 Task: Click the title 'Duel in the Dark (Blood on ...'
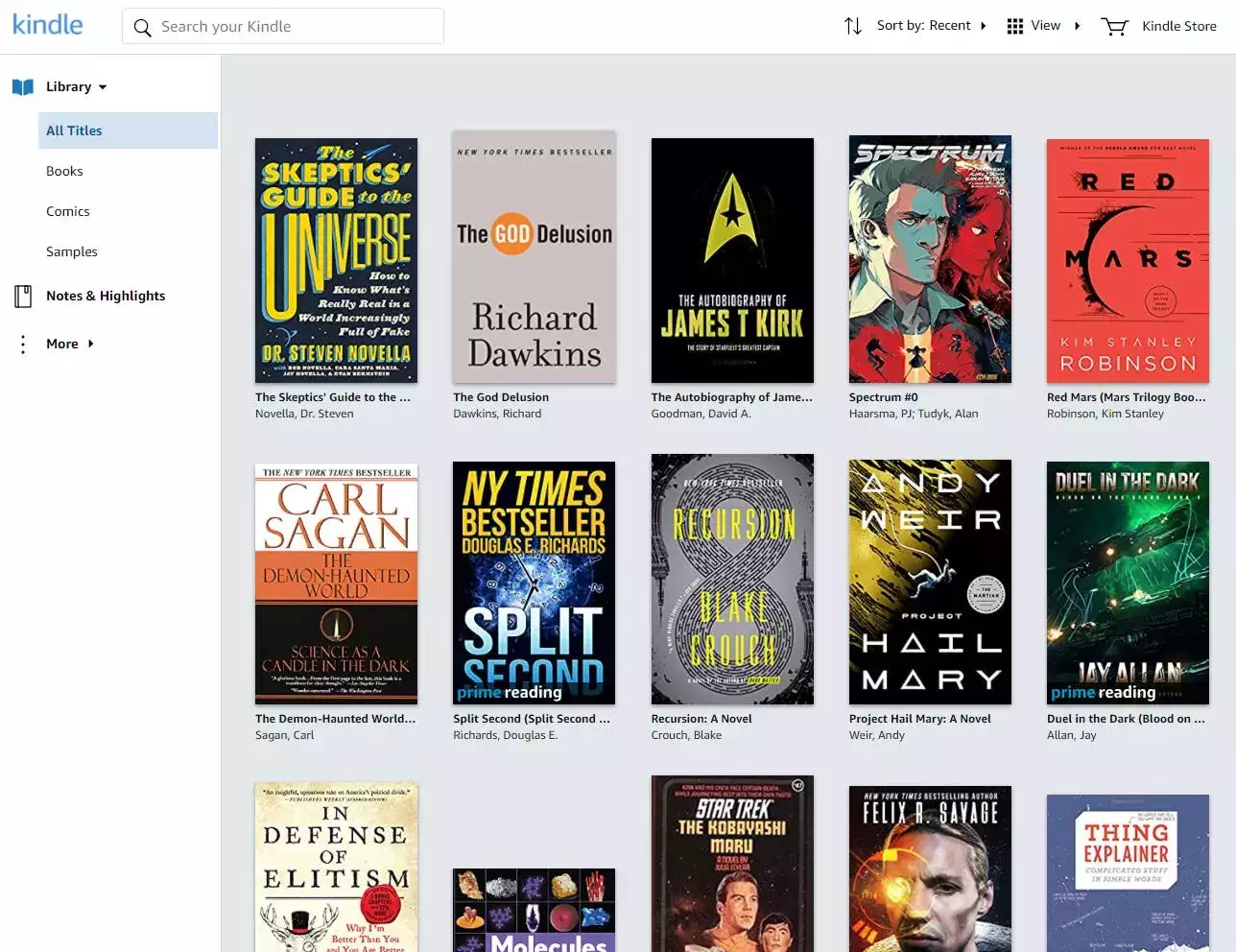pyautogui.click(x=1126, y=719)
